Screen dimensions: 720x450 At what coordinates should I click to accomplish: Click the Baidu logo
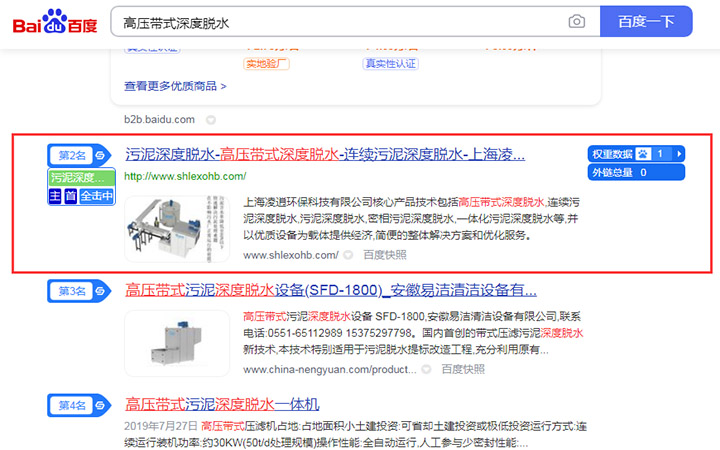55,21
